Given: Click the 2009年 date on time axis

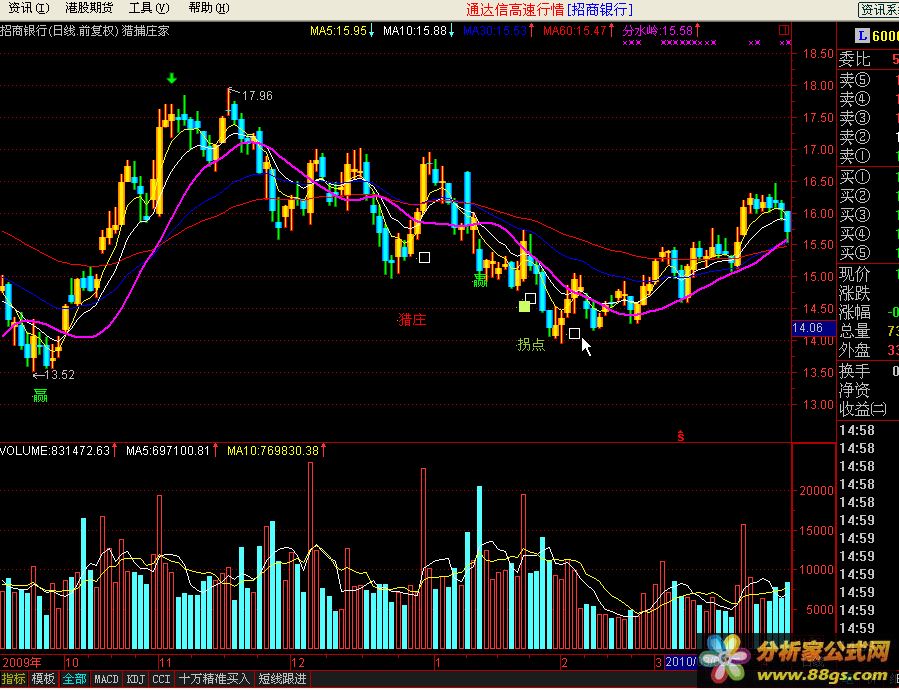Looking at the screenshot, I should click(21, 662).
